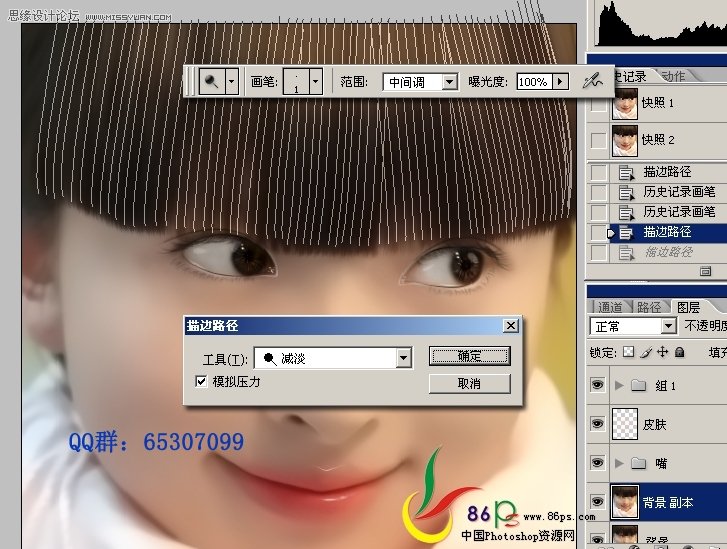Click 取消 in 描边路径 dialog
This screenshot has width=727, height=549.
pos(469,383)
